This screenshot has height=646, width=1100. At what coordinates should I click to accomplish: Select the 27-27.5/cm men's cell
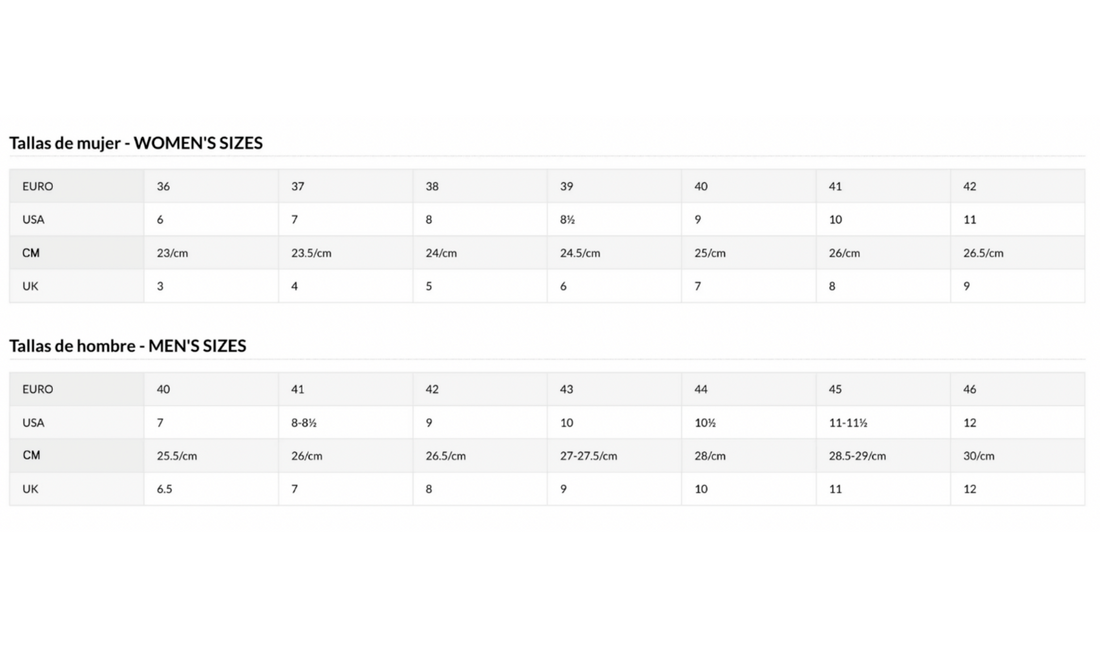[588, 456]
